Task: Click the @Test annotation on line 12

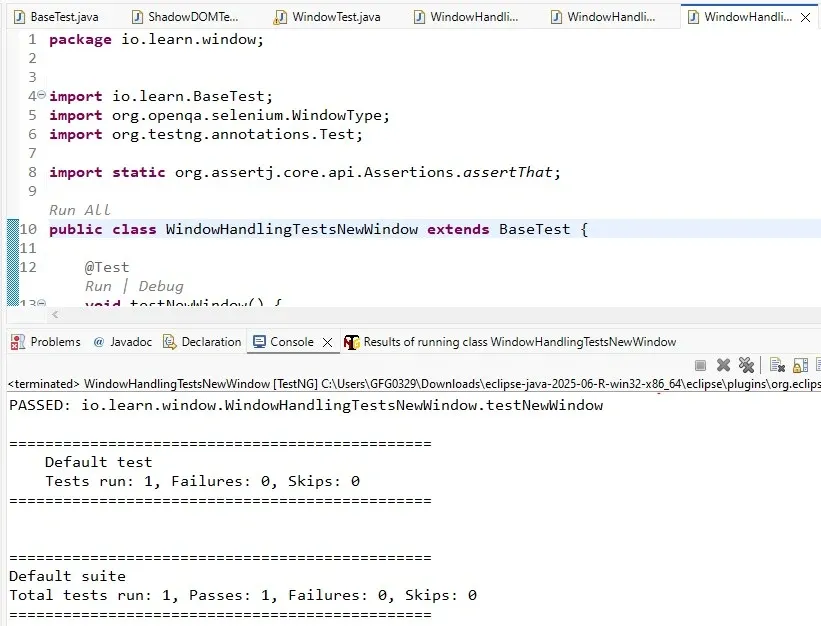Action: pyautogui.click(x=107, y=267)
